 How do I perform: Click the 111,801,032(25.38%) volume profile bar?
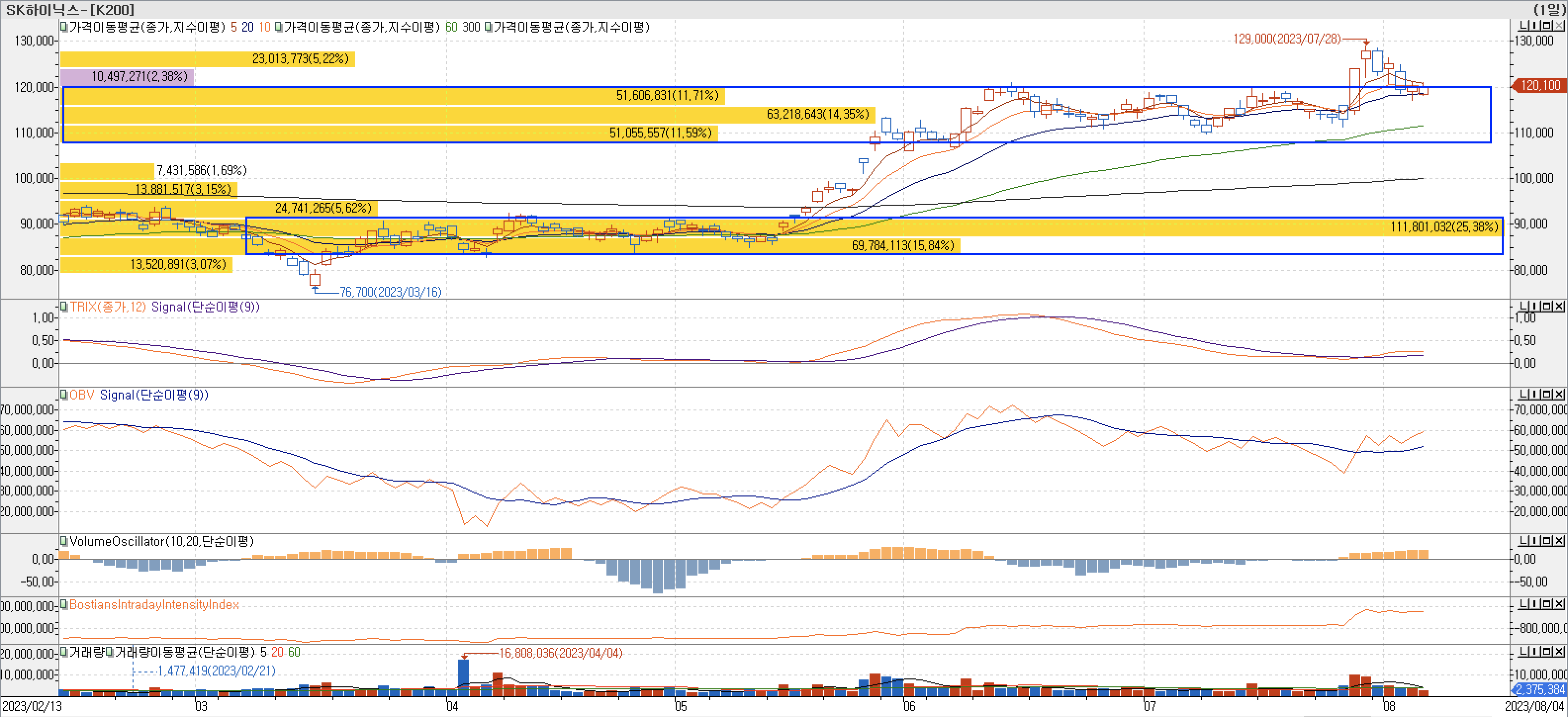tap(1444, 226)
